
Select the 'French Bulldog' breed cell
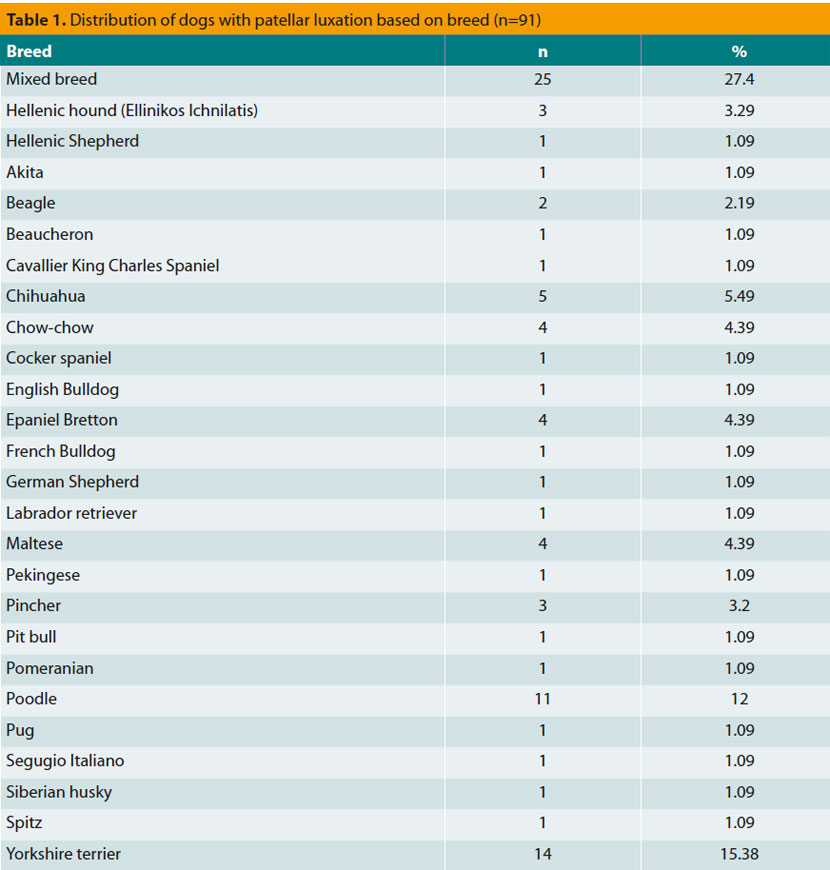coord(61,452)
